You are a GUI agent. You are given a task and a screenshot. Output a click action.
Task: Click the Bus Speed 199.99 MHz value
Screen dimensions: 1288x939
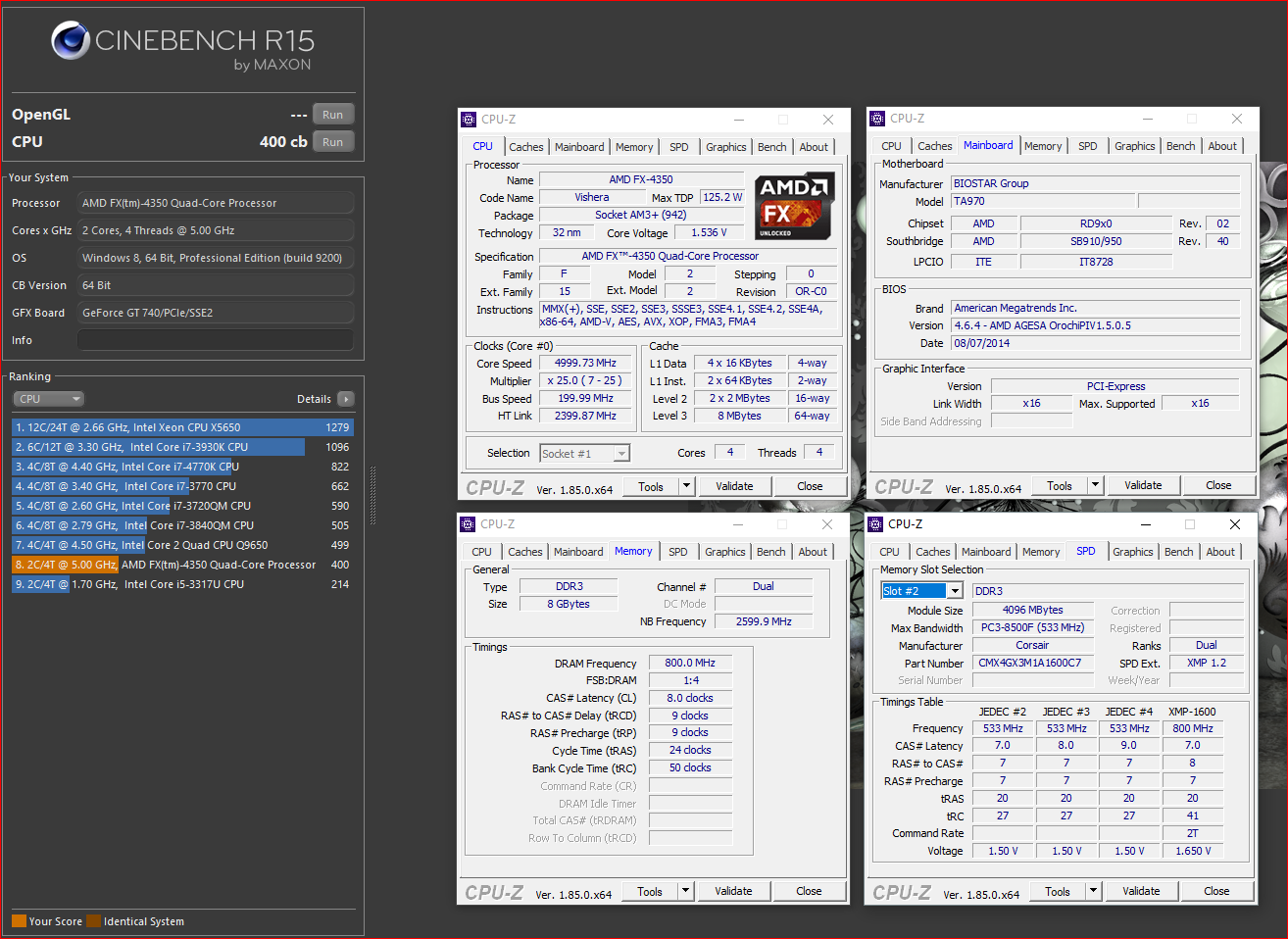pyautogui.click(x=585, y=398)
